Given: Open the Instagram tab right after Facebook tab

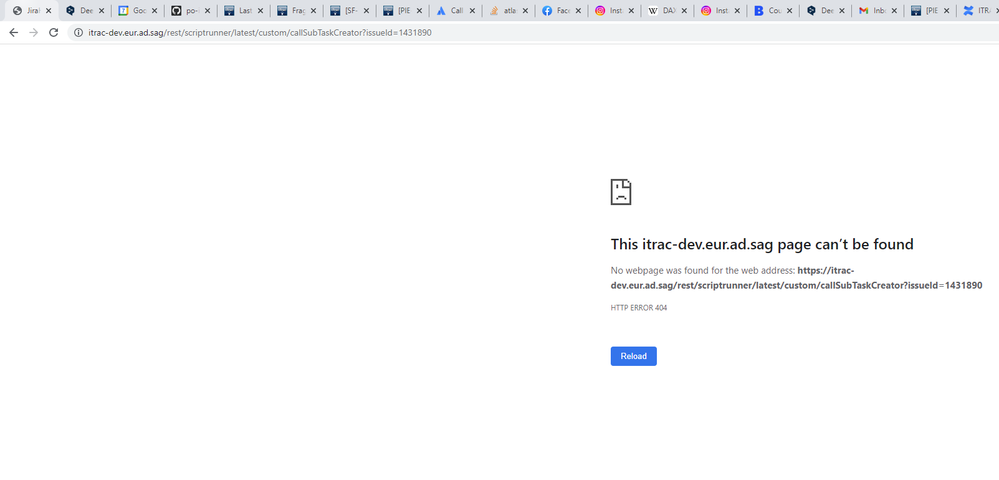Looking at the screenshot, I should point(612,11).
